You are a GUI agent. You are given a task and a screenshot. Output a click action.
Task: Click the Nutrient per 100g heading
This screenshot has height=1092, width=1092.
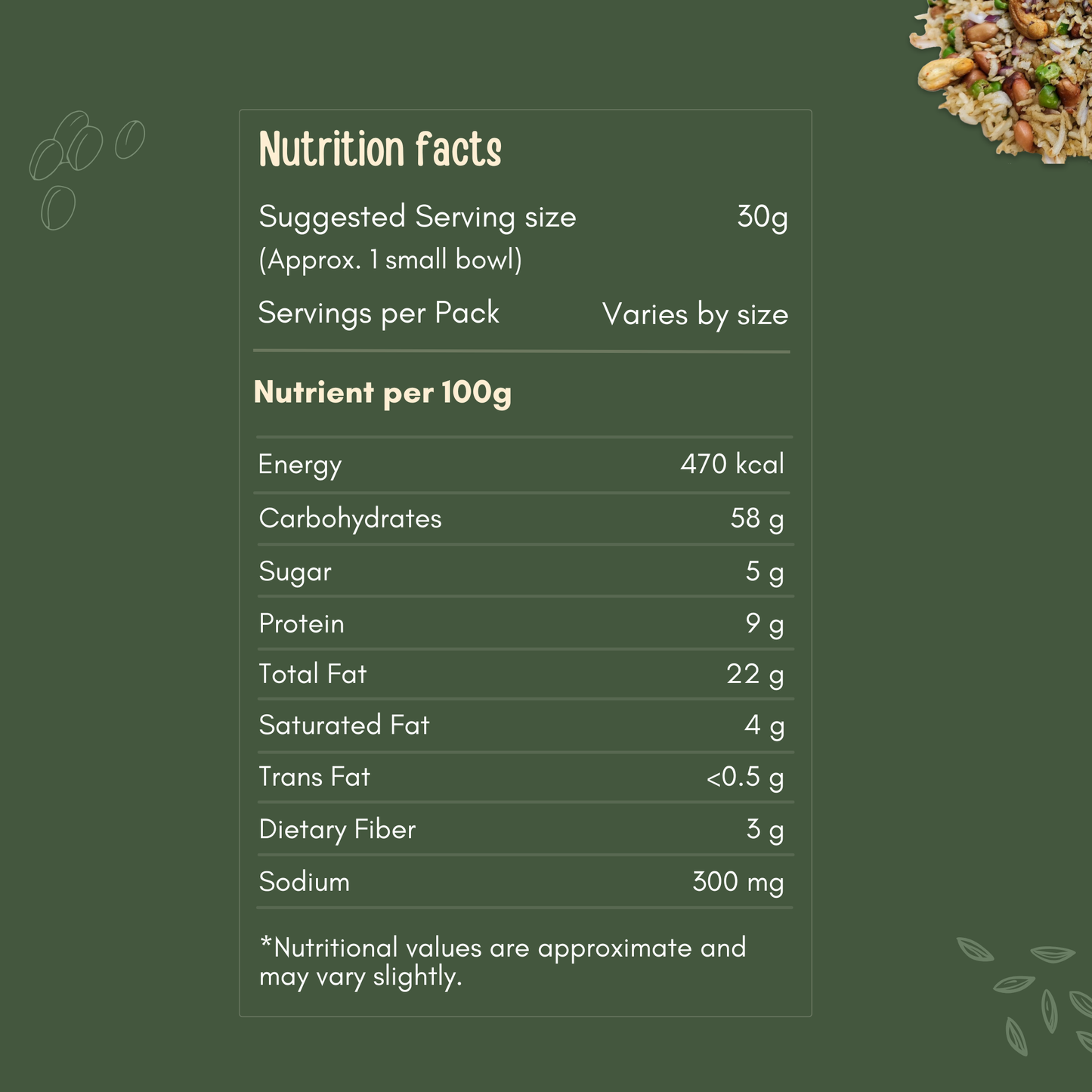[382, 392]
